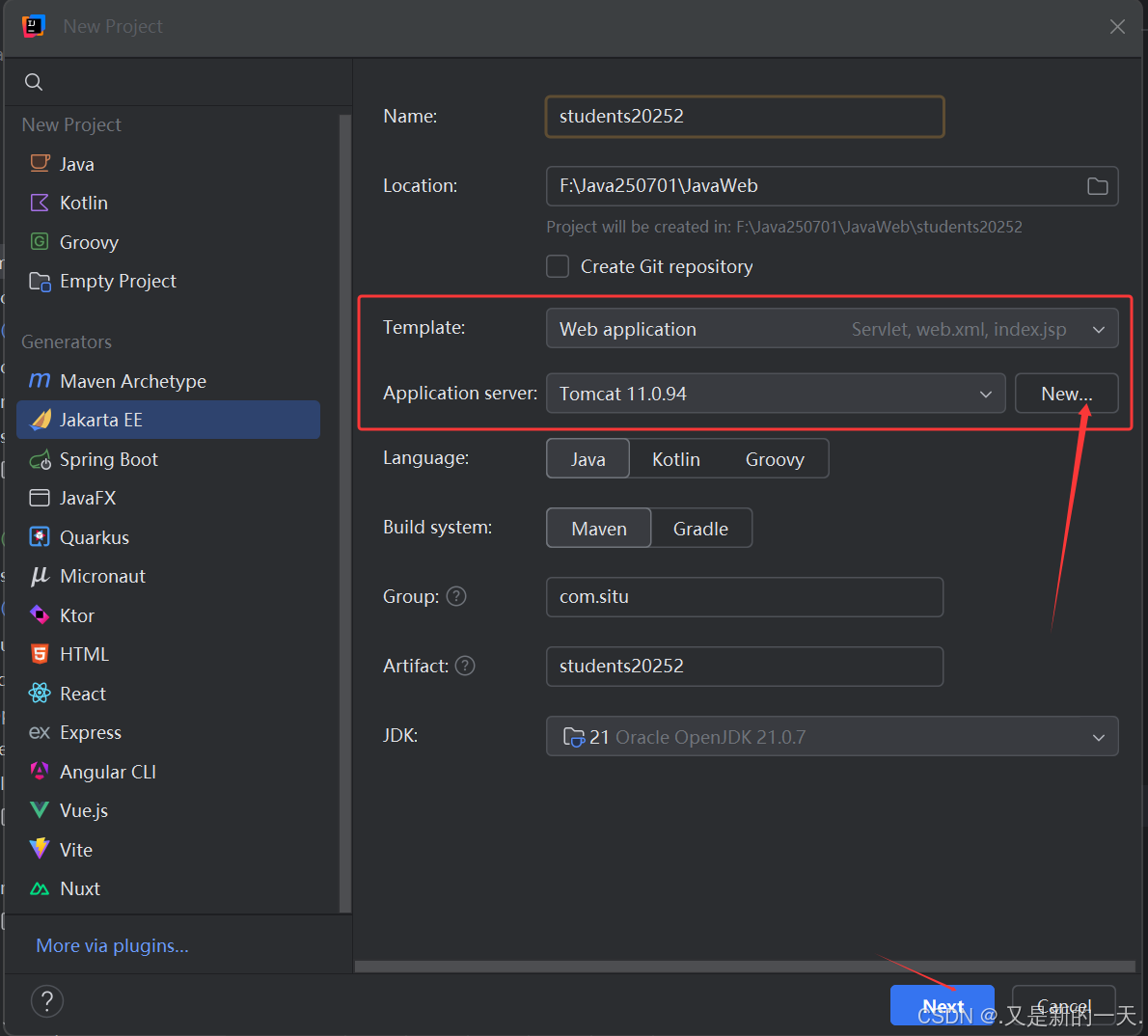Select Maven build system
Screen dimensions: 1148x1036
pos(599,529)
